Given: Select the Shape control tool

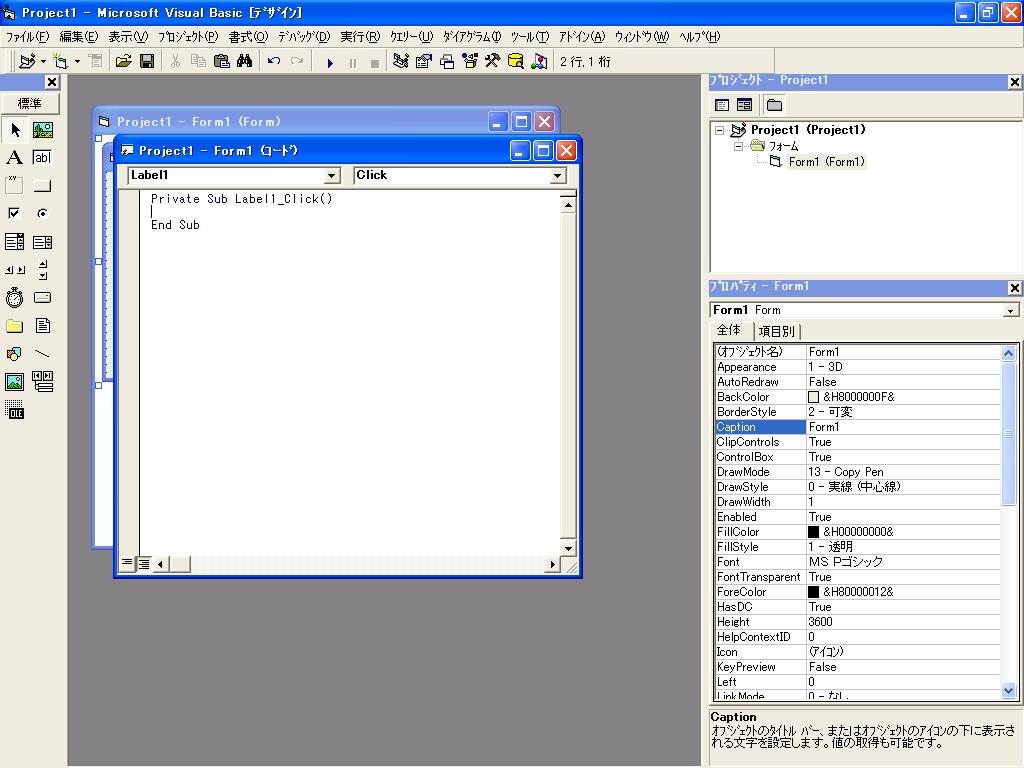Looking at the screenshot, I should (x=14, y=354).
